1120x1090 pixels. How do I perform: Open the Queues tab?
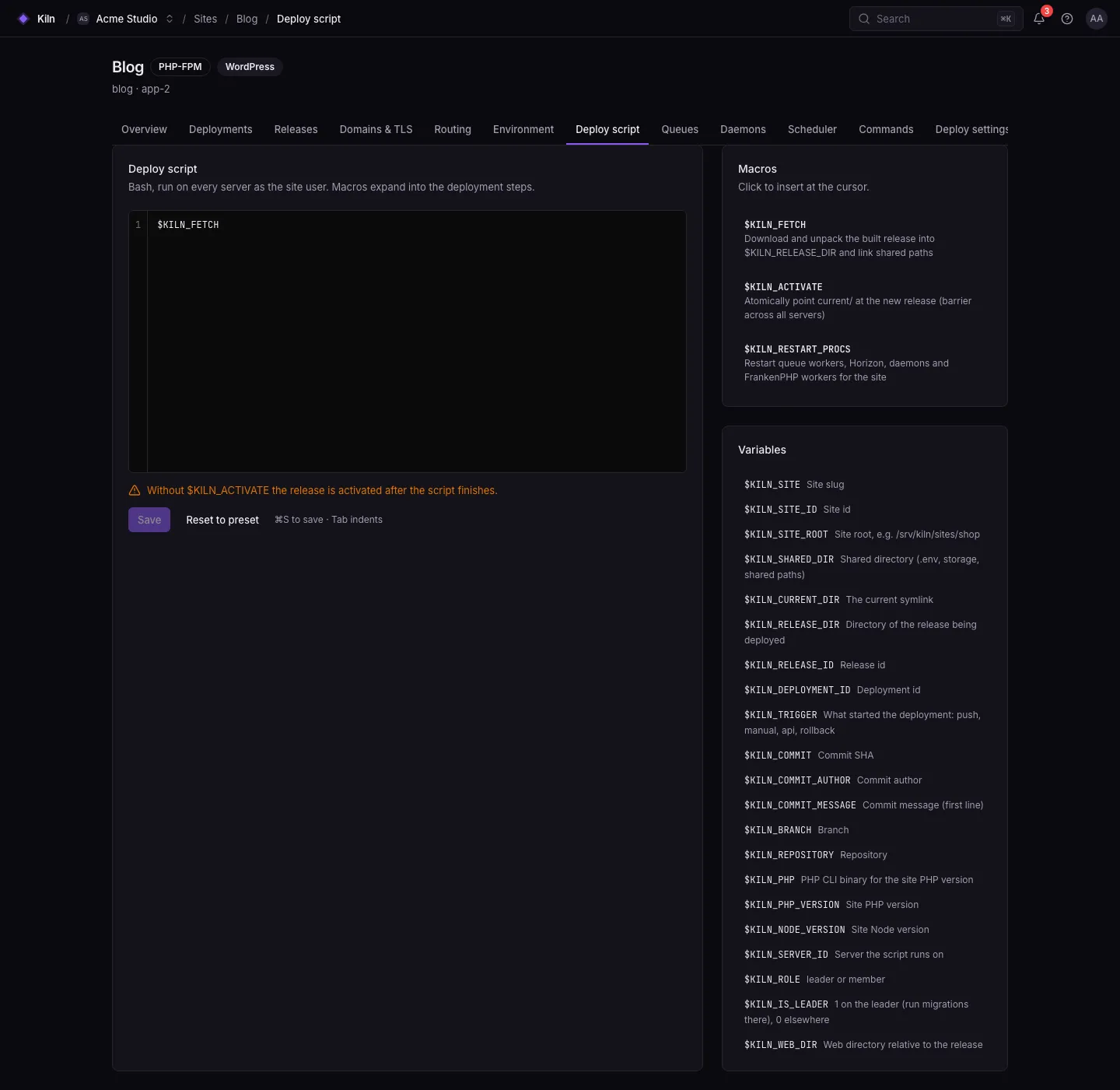coord(680,129)
